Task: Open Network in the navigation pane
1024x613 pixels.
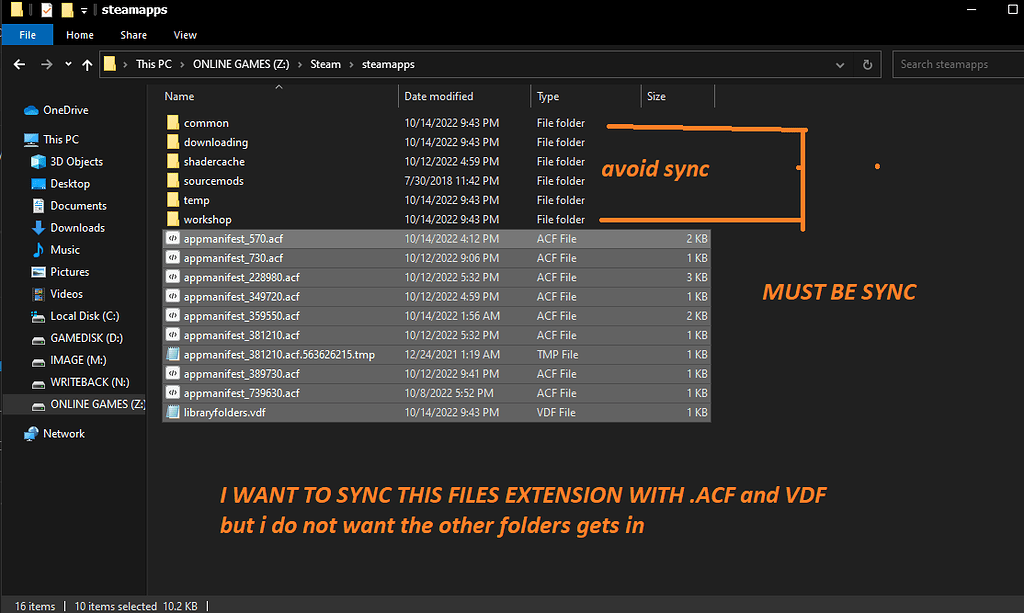Action: [65, 433]
